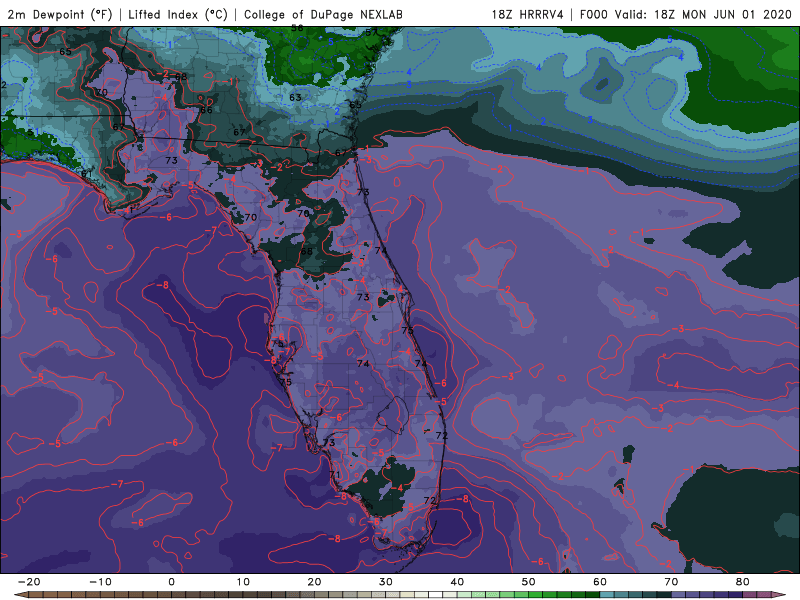Click the "58" dewpoint value at map top
The image size is (800, 600).
297,29
